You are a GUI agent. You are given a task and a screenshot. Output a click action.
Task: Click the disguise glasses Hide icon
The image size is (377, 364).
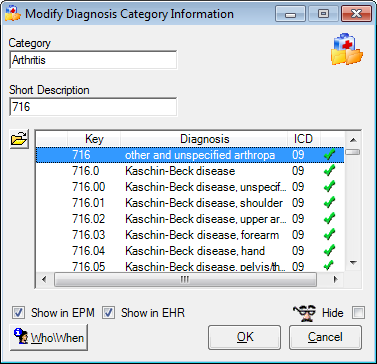(305, 313)
